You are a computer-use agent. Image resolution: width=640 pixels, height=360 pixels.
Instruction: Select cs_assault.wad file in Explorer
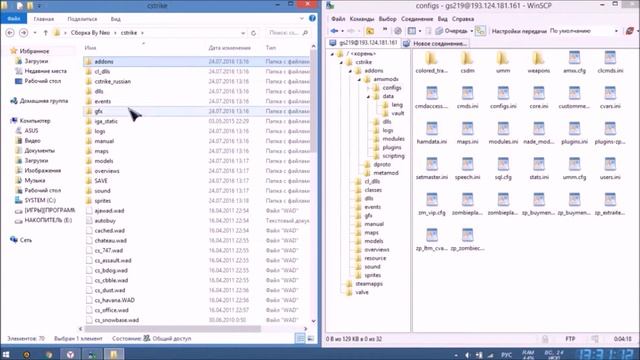(113, 260)
